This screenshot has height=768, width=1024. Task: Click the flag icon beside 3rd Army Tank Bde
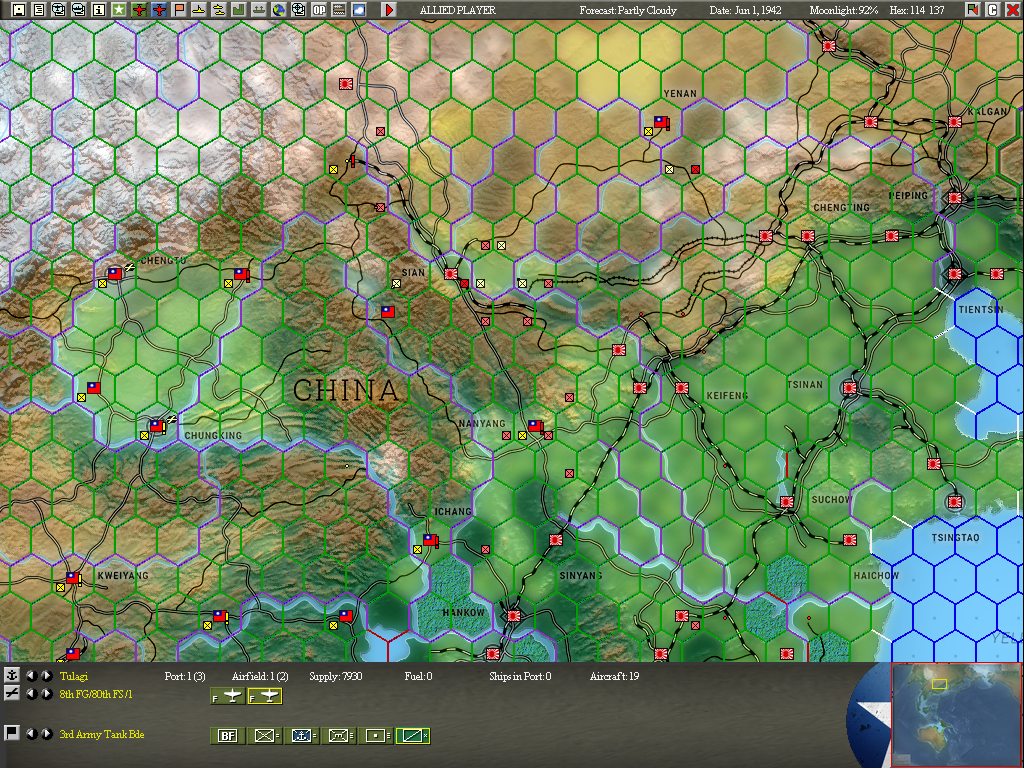pyautogui.click(x=12, y=733)
